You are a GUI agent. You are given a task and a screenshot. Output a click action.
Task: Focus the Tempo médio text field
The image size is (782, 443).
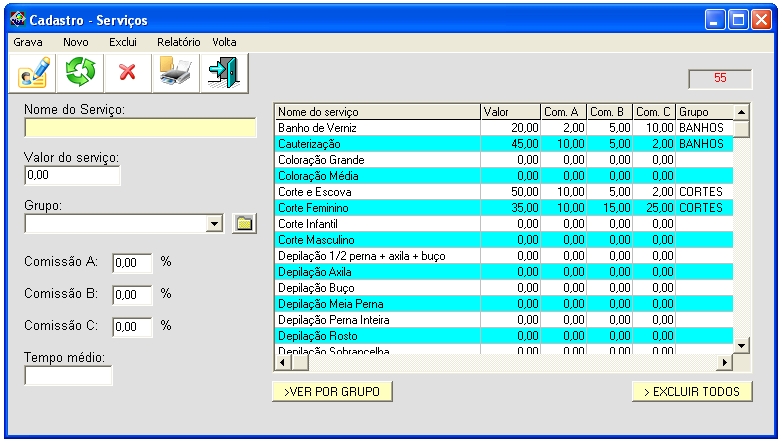coord(69,376)
